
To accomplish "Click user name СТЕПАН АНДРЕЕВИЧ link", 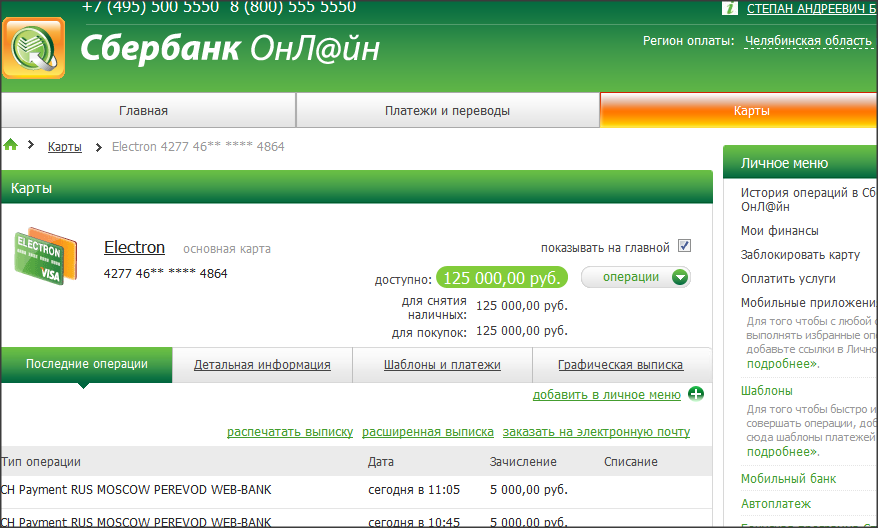I will click(x=812, y=8).
